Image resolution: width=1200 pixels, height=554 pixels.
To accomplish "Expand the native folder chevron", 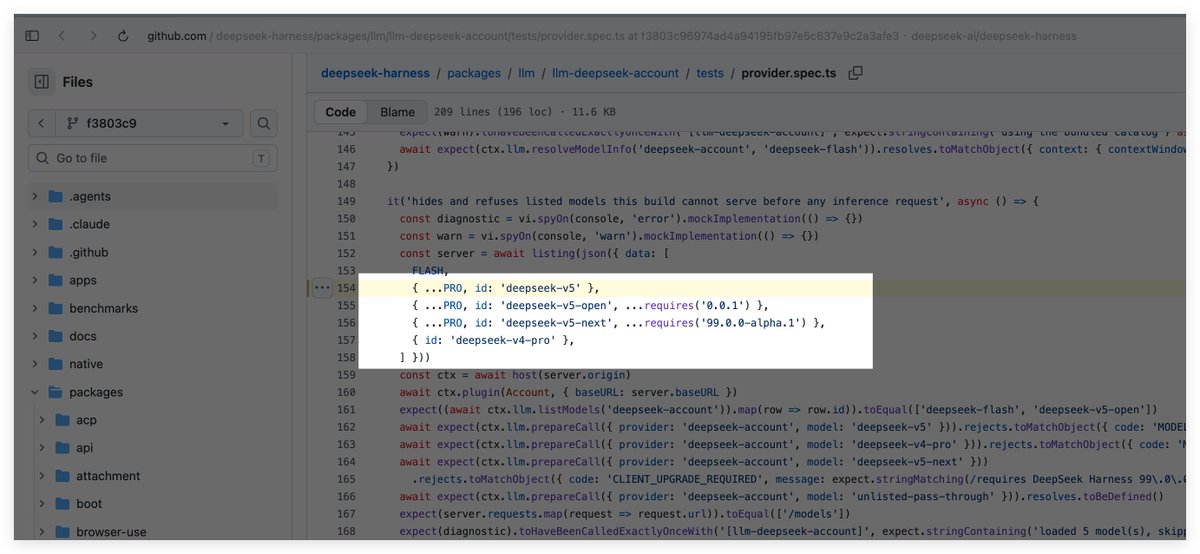I will pyautogui.click(x=37, y=364).
